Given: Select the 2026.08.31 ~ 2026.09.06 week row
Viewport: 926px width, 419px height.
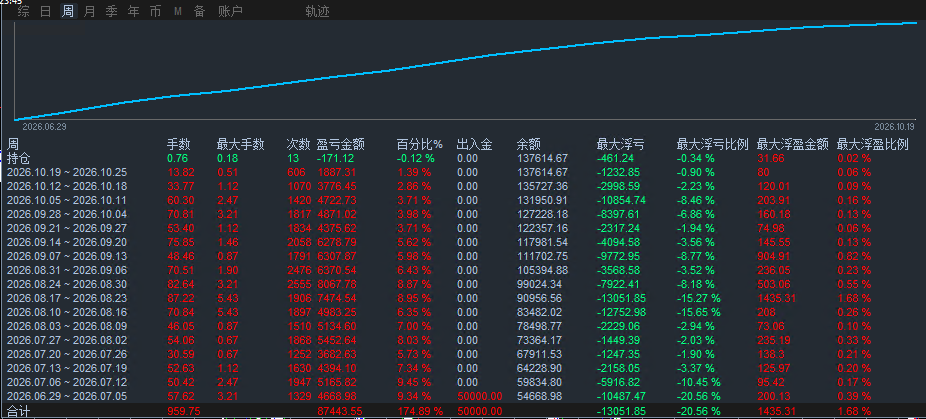Looking at the screenshot, I should point(463,270).
